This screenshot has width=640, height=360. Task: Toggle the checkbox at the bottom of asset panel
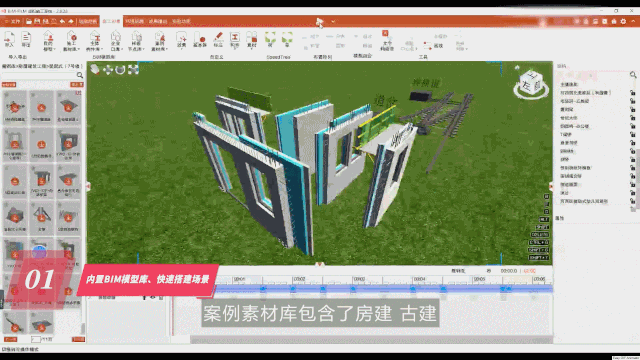36,339
